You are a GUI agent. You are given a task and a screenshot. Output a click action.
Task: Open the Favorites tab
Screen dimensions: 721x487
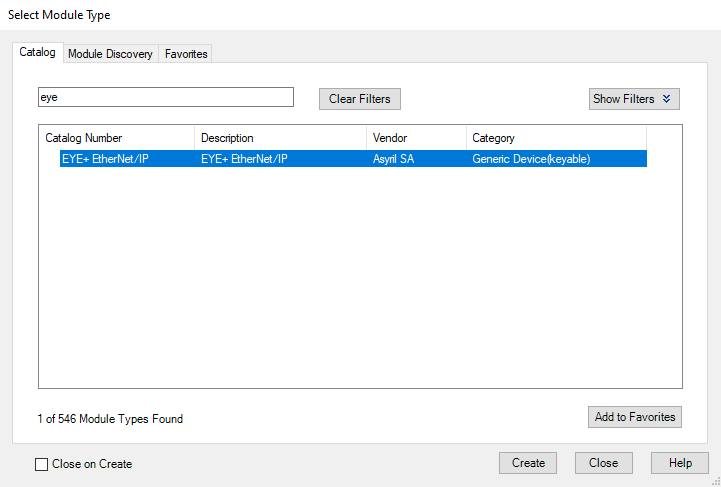click(186, 54)
